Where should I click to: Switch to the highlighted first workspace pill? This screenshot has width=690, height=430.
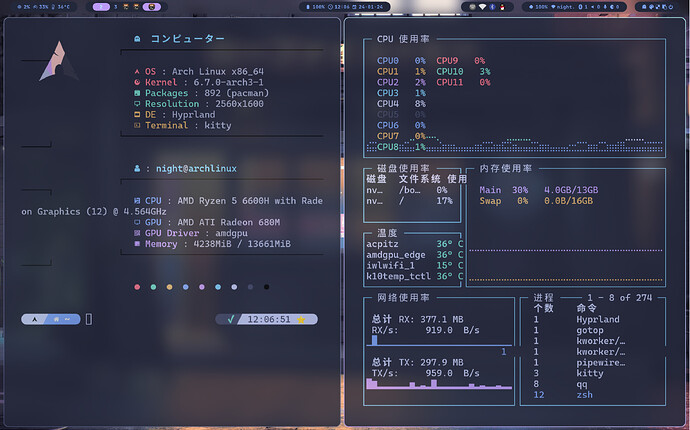pos(101,7)
